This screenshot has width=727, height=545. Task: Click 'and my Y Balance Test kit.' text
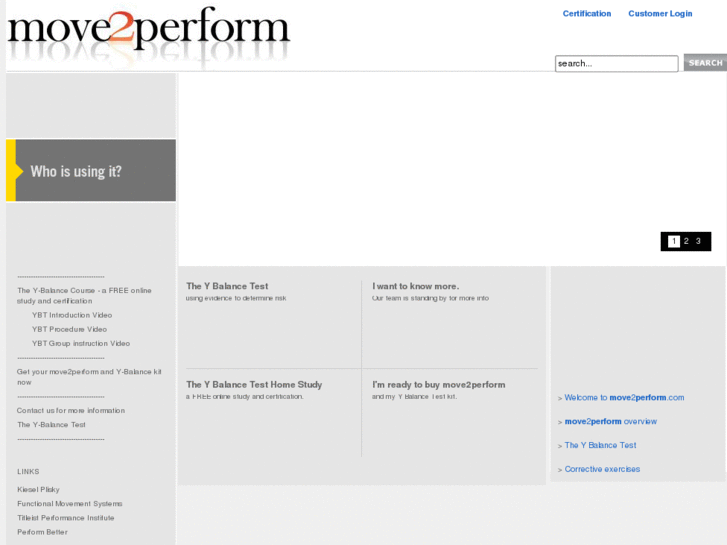coord(415,397)
